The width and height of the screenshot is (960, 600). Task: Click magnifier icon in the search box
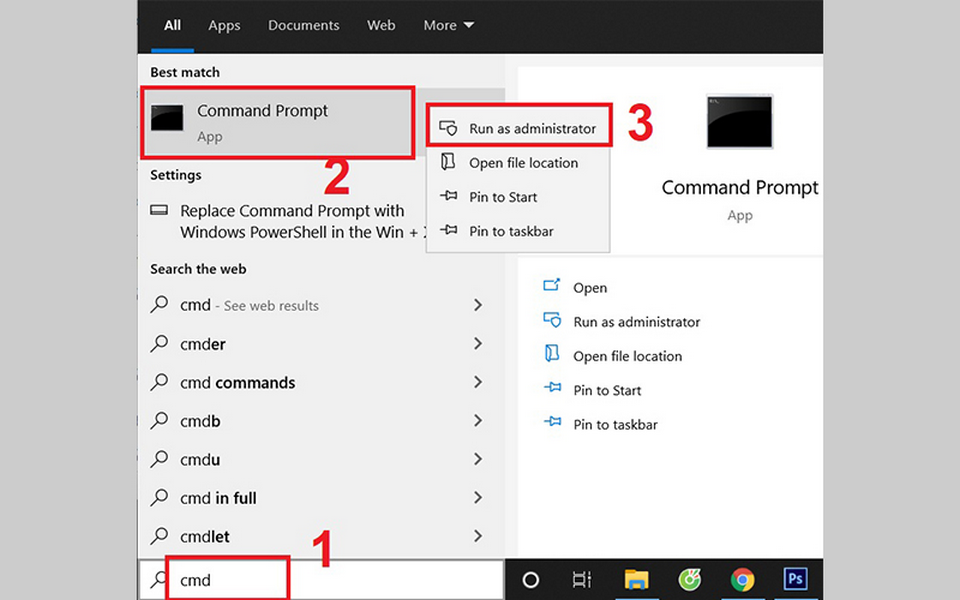[x=159, y=579]
